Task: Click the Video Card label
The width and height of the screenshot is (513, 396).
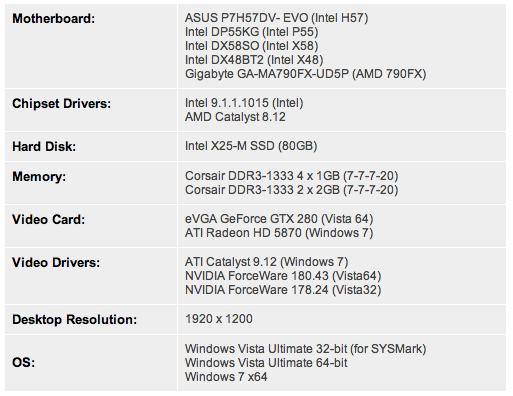Action: click(49, 220)
